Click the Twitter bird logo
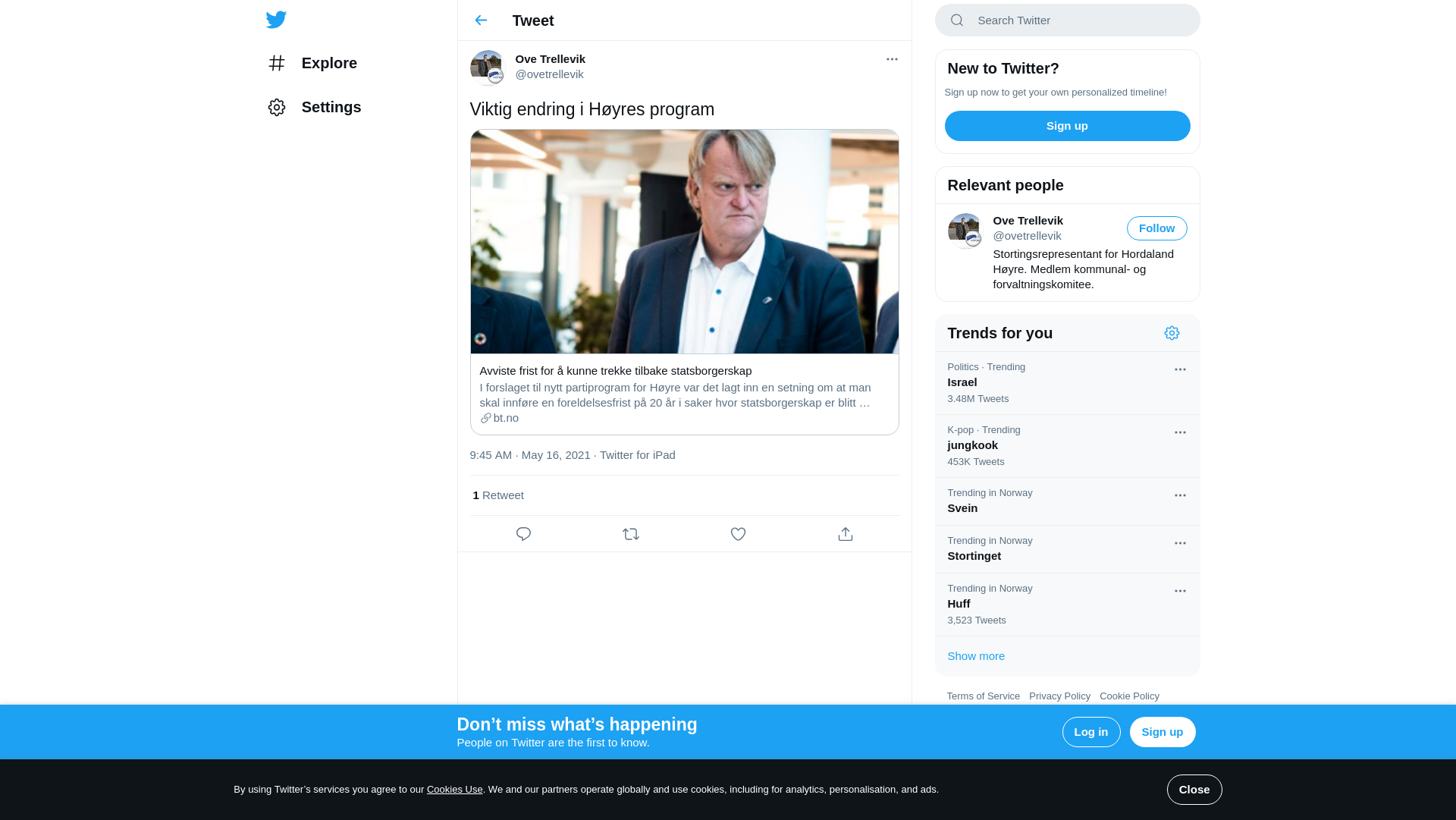Screen dimensions: 1456x820 click(276, 20)
